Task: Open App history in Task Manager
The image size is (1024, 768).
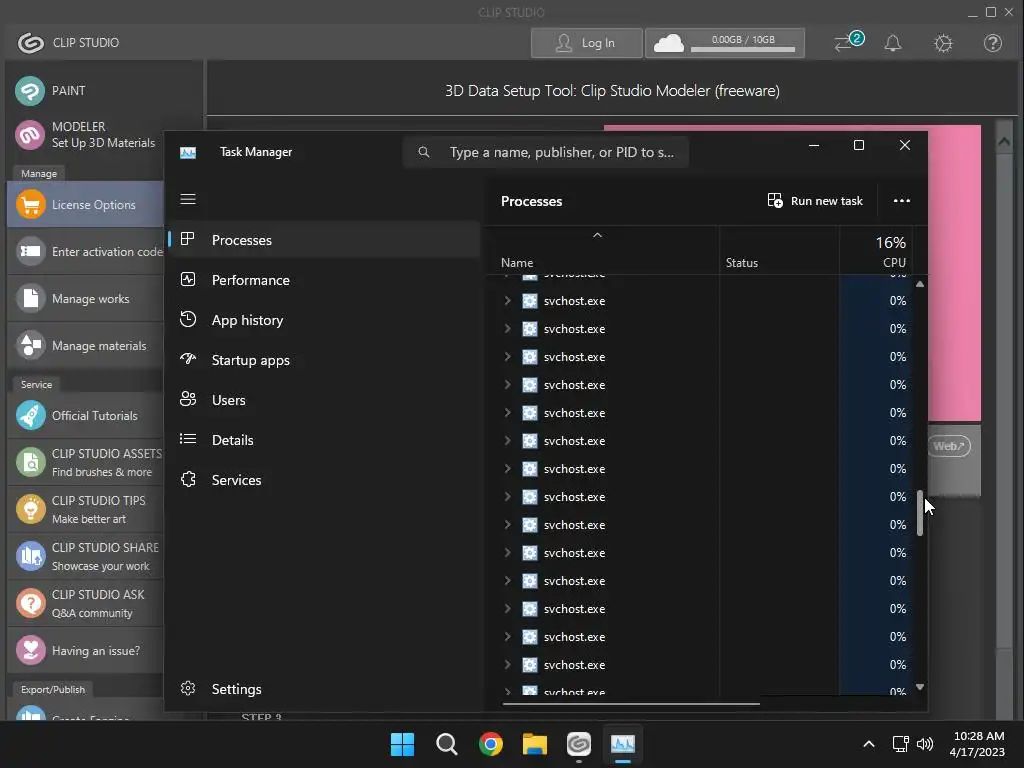Action: (324, 320)
